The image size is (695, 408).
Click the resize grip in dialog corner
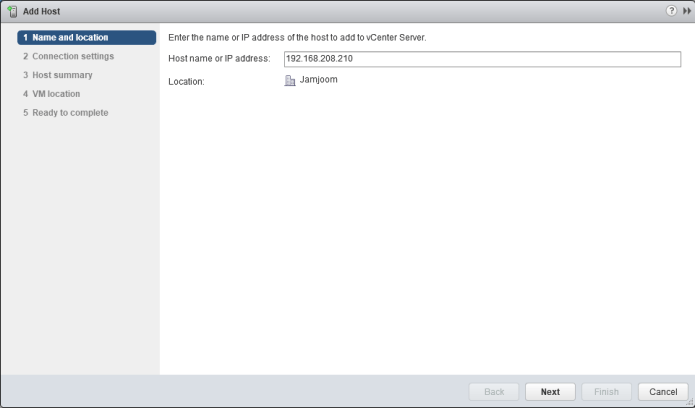click(x=689, y=402)
